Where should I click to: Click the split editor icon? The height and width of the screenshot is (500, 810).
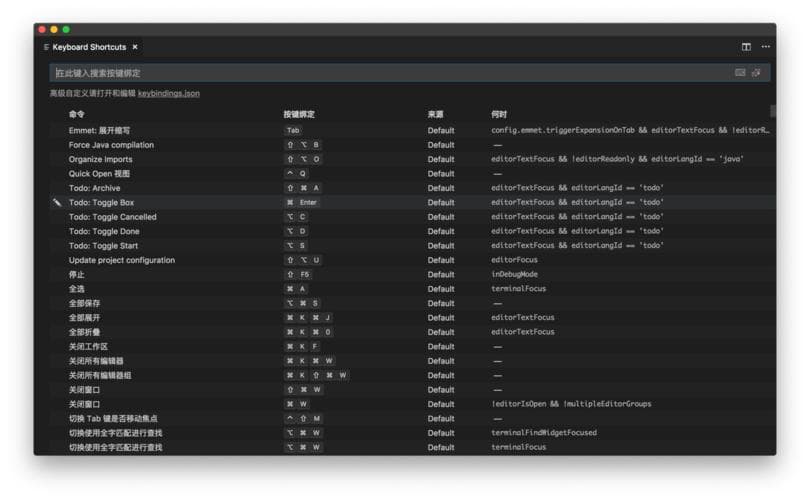[746, 47]
